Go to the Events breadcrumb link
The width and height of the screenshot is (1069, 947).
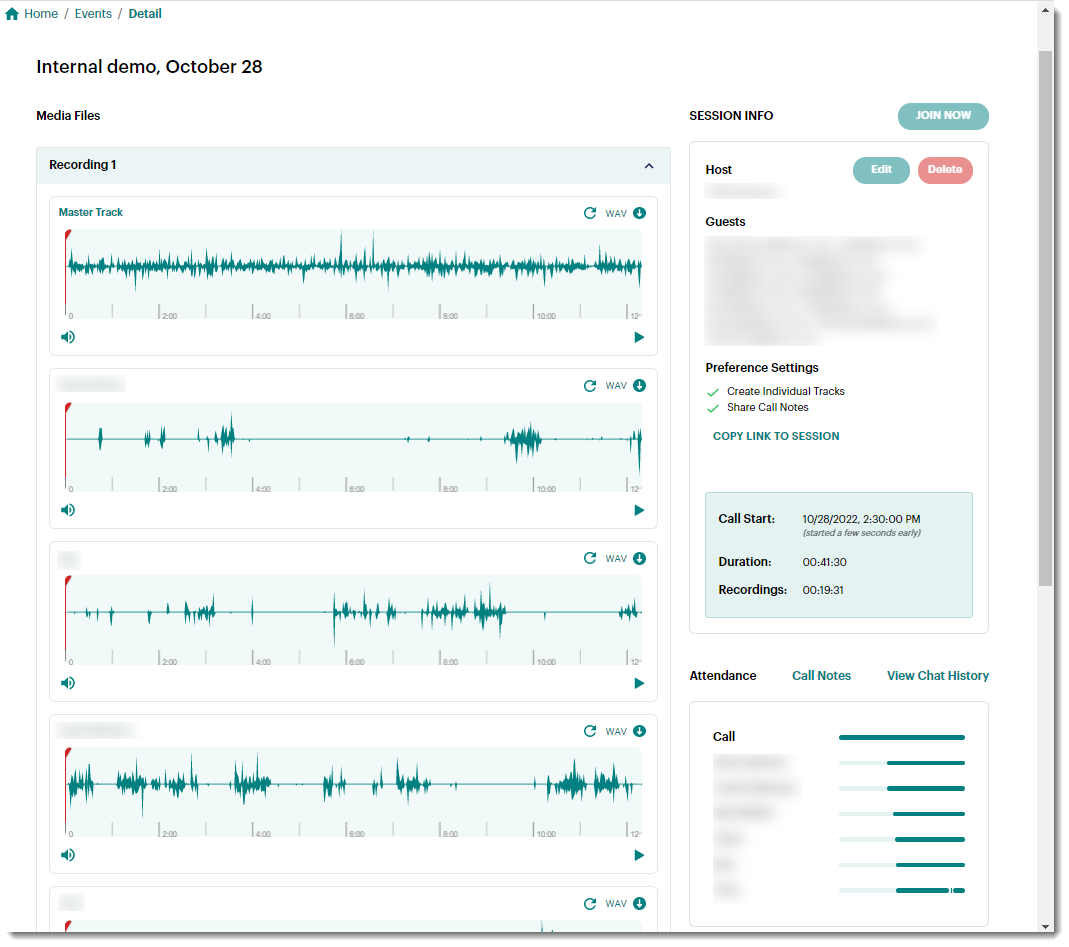coord(93,14)
